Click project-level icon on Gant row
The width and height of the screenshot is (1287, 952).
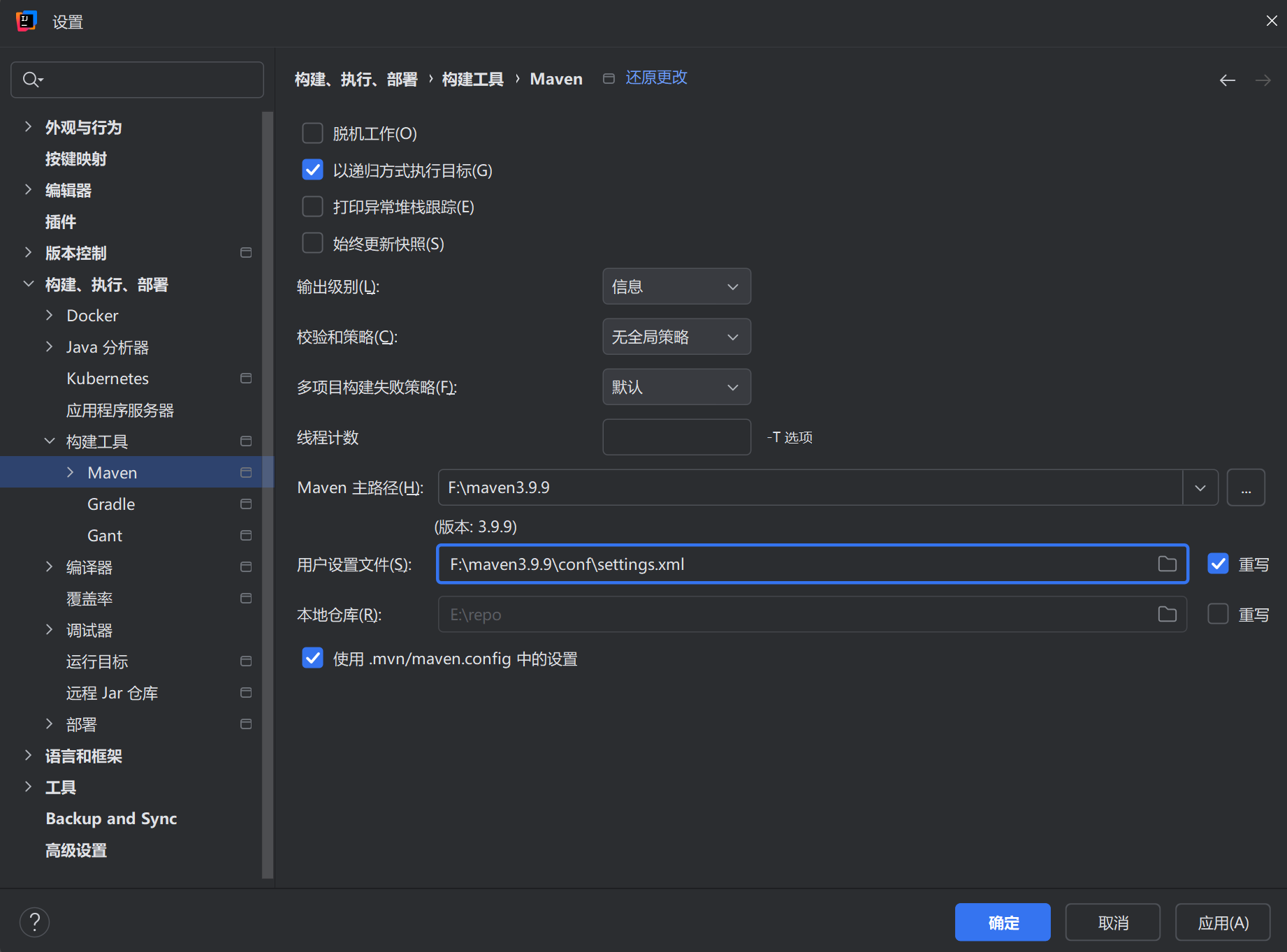pyautogui.click(x=246, y=536)
